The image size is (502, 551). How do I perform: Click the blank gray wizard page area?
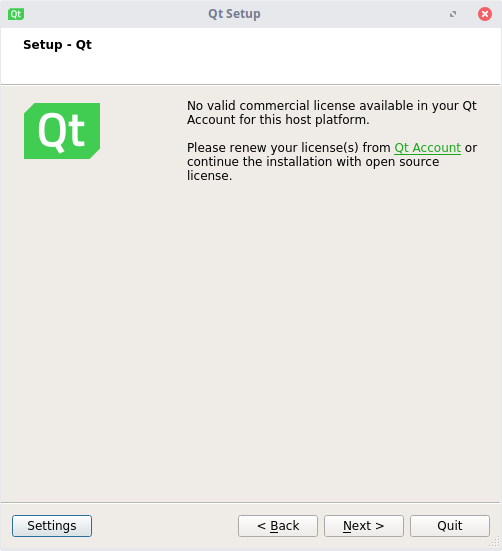tap(251, 334)
